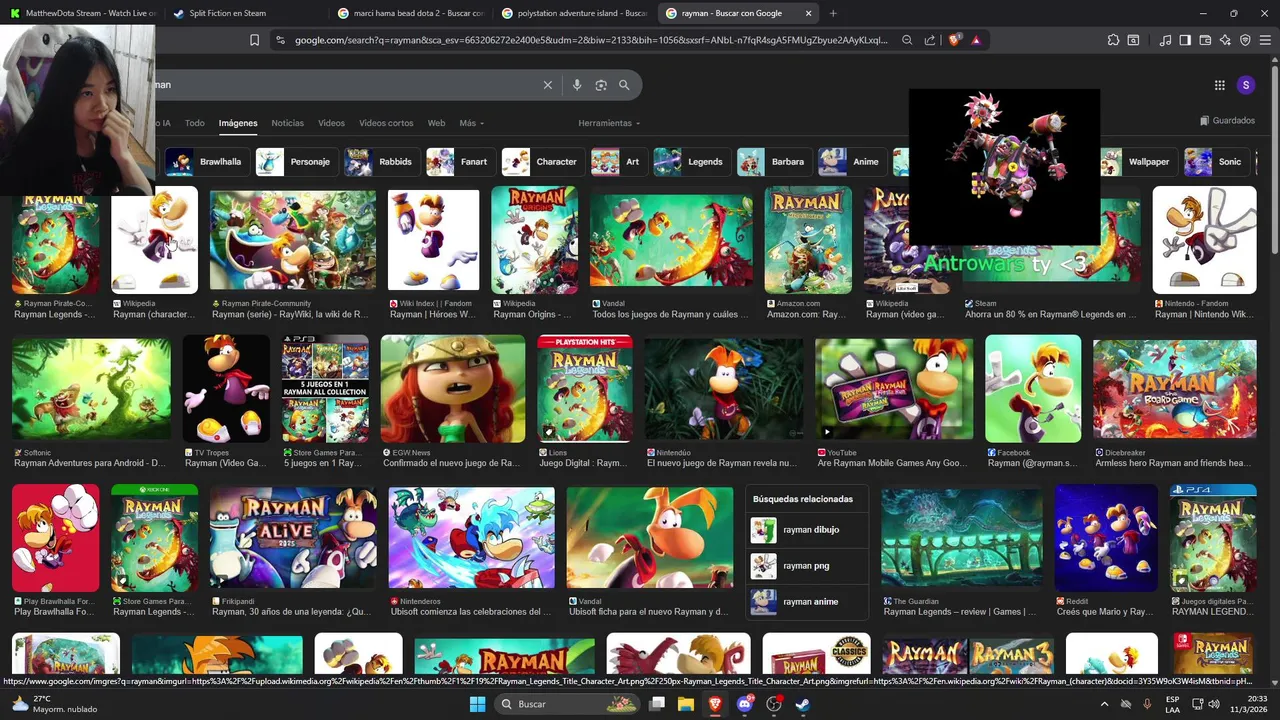Open Task View on the taskbar

657,704
